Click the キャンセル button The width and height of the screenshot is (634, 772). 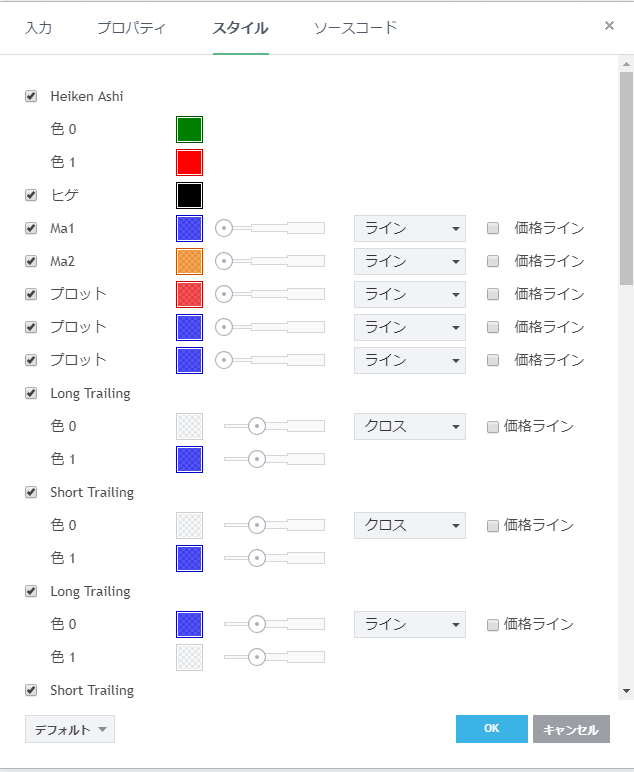coord(571,729)
